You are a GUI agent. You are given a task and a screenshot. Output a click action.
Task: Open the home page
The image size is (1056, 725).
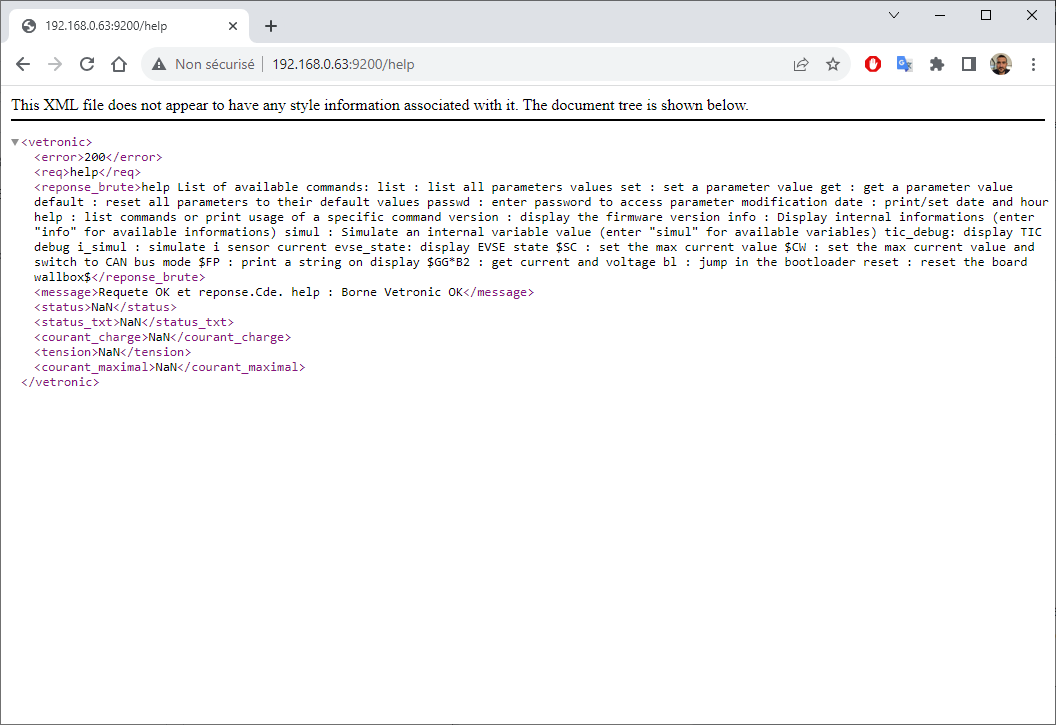click(119, 64)
